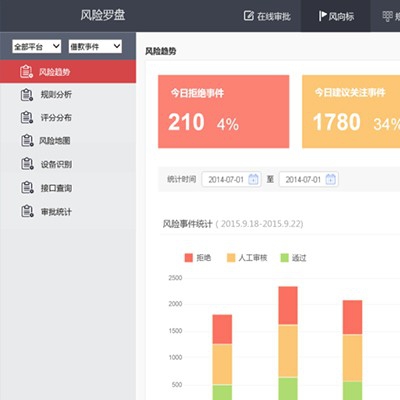Click the 1780 suggested events count
This screenshot has width=400, height=400.
[337, 122]
